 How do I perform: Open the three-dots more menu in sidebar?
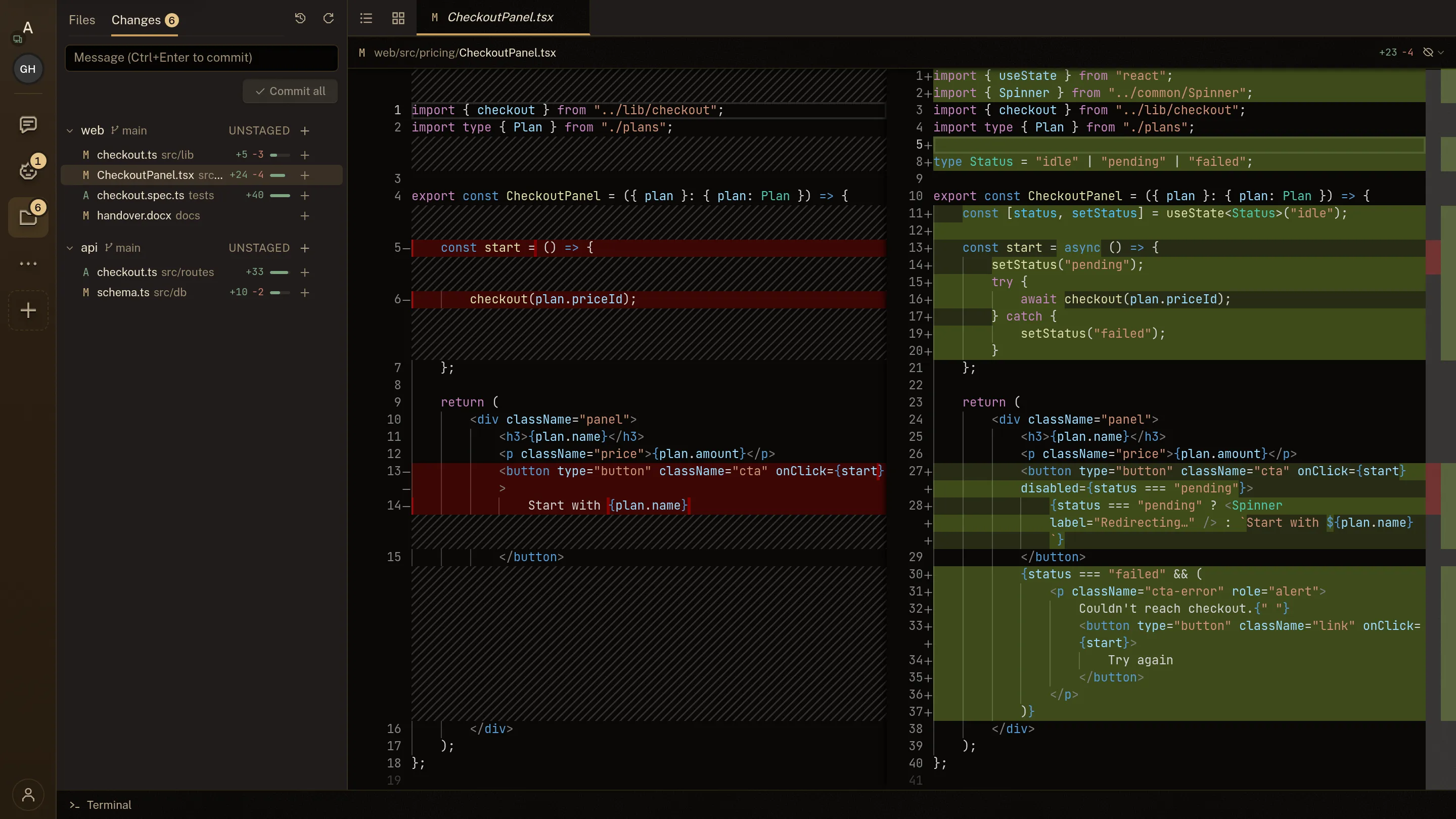(x=28, y=263)
